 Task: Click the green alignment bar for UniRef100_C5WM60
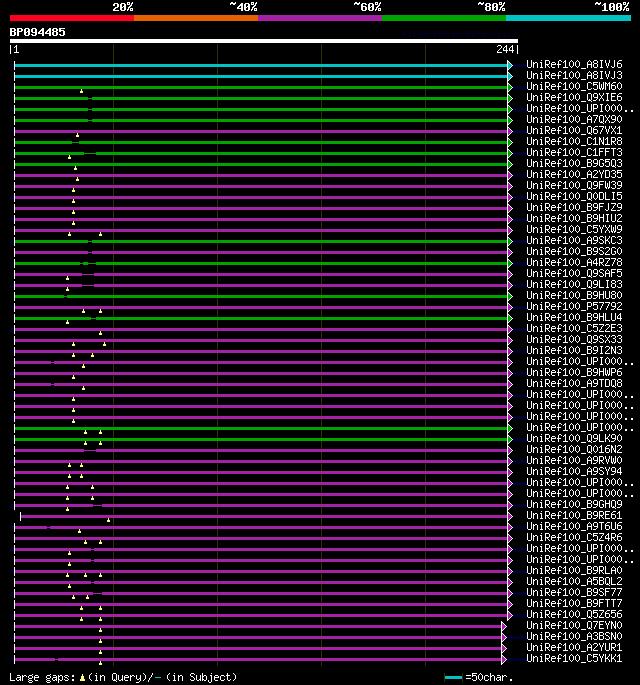[261, 87]
